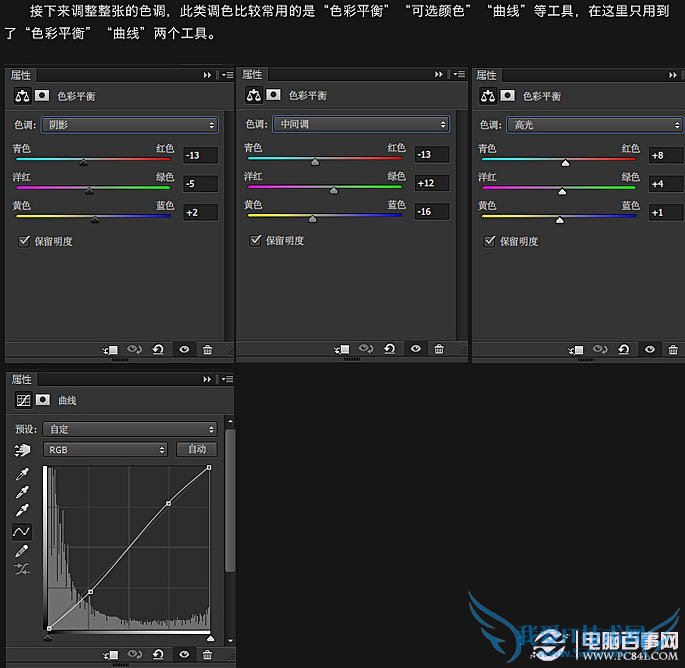Viewport: 685px width, 668px height.
Task: Select Properties (属性) tab in Curves panel
Action: (21, 379)
